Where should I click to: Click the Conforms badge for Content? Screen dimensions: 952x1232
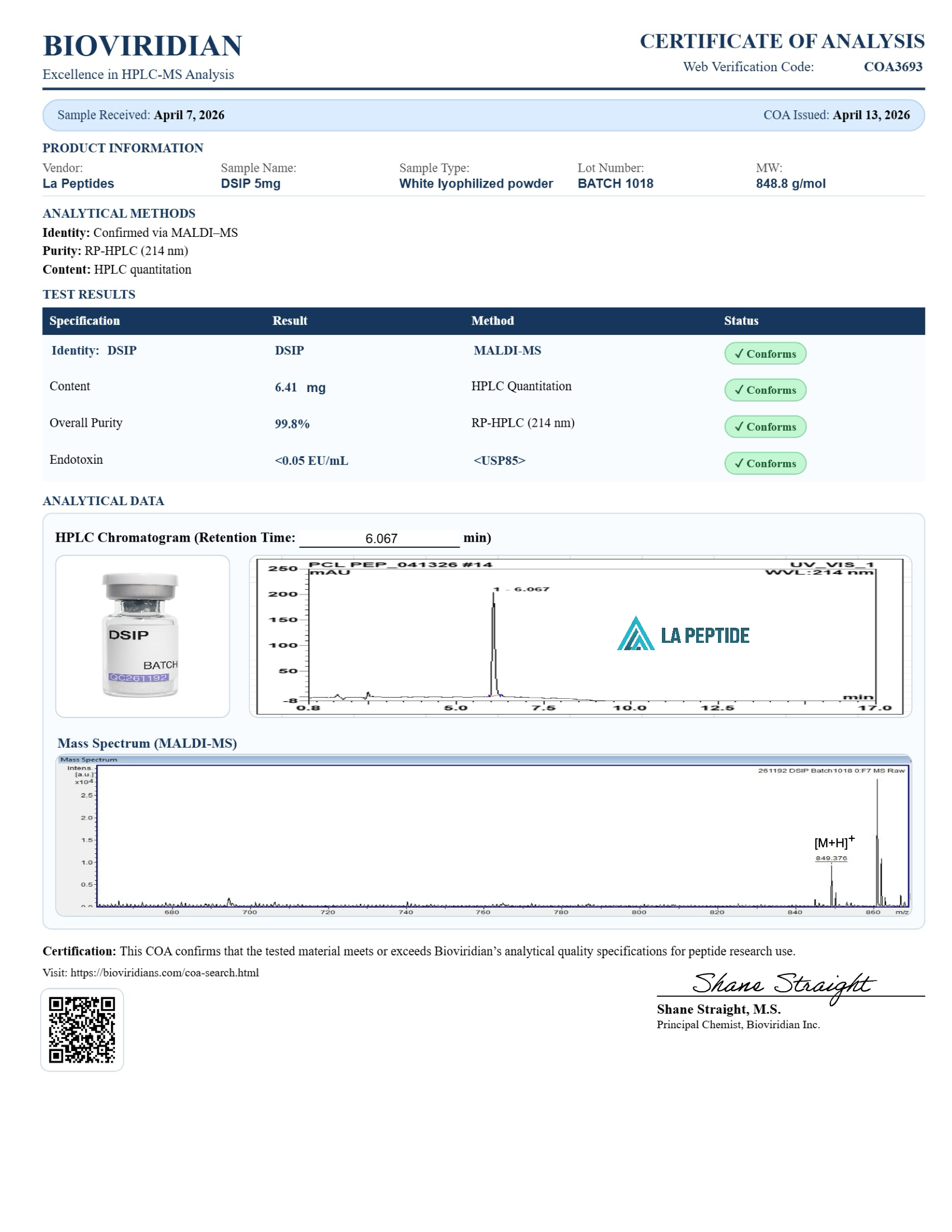[x=765, y=390]
